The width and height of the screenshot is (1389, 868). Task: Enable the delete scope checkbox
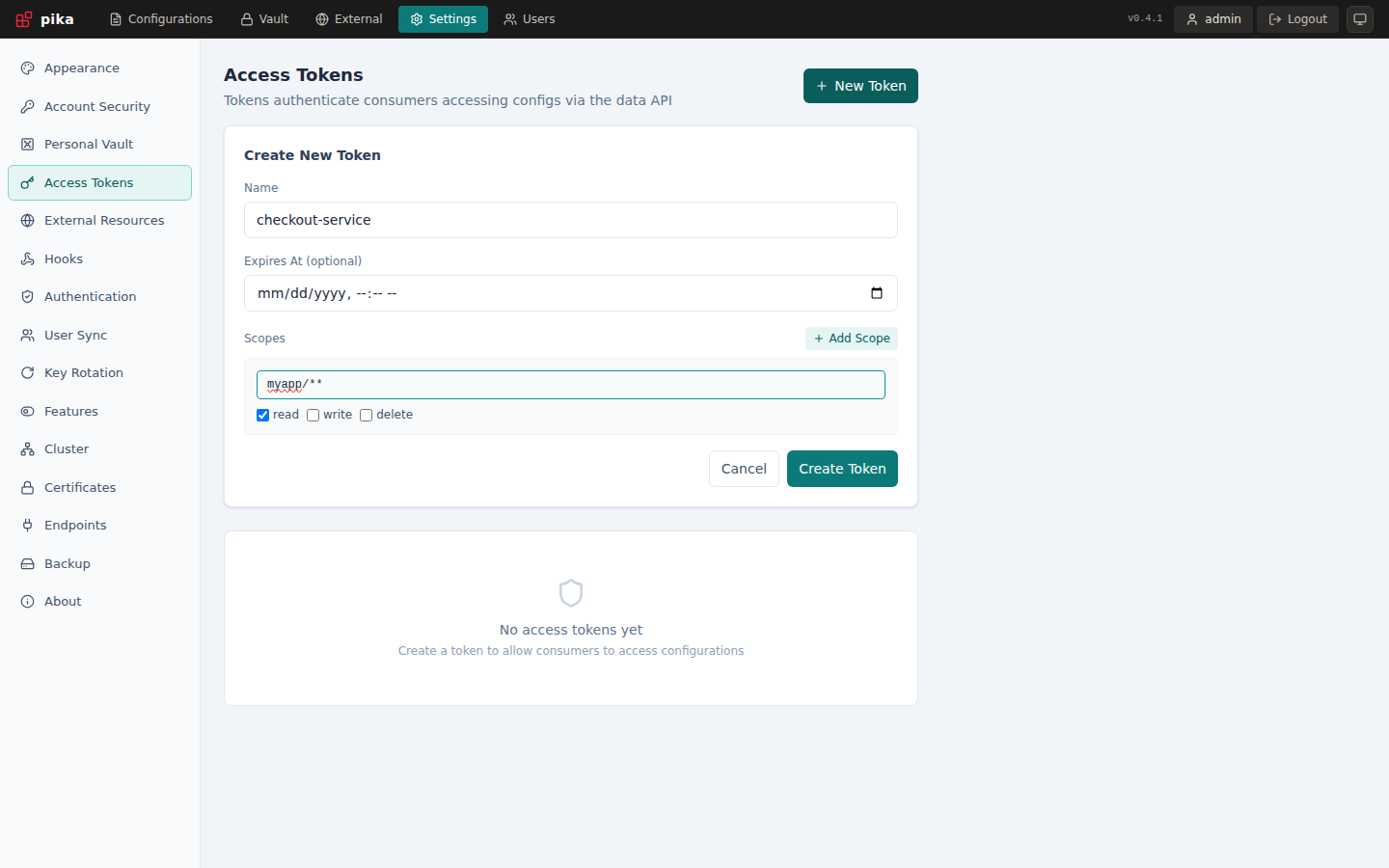click(x=366, y=415)
